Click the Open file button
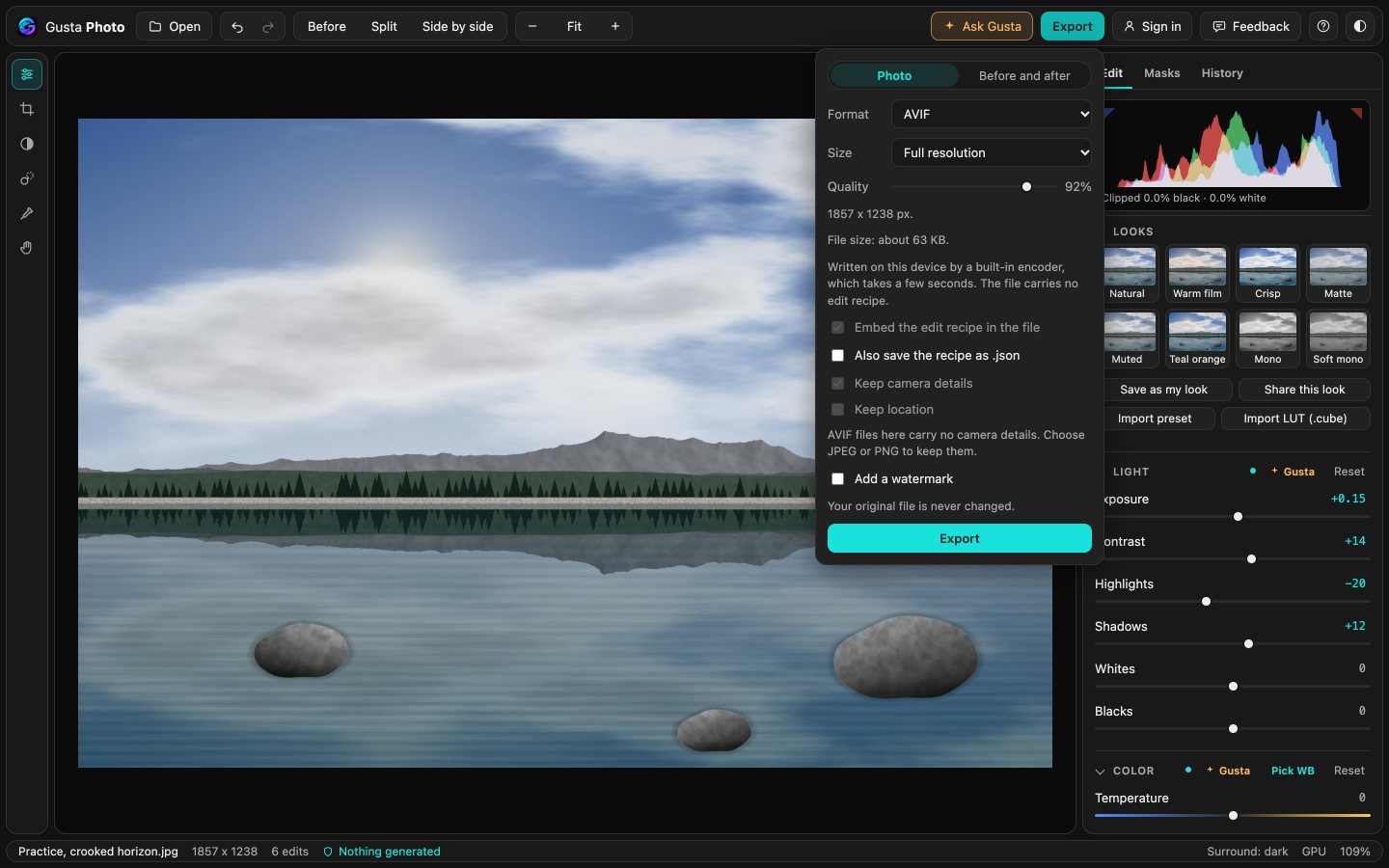Viewport: 1389px width, 868px height. pos(175,26)
